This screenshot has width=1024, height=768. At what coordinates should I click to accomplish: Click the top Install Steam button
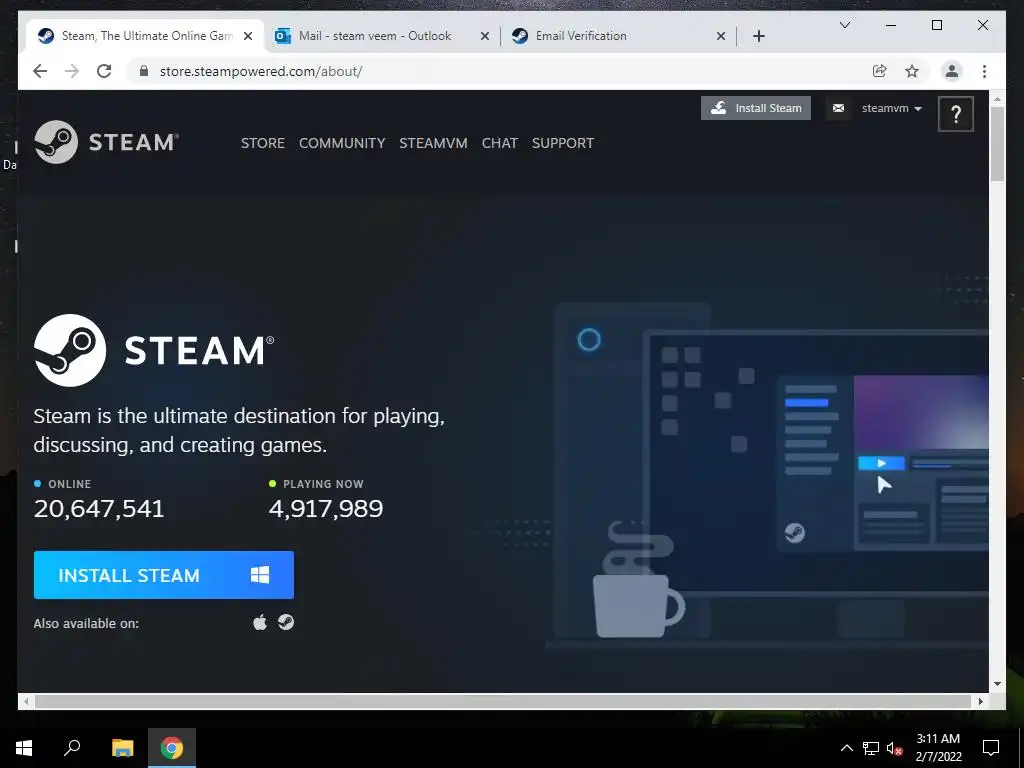click(x=756, y=108)
